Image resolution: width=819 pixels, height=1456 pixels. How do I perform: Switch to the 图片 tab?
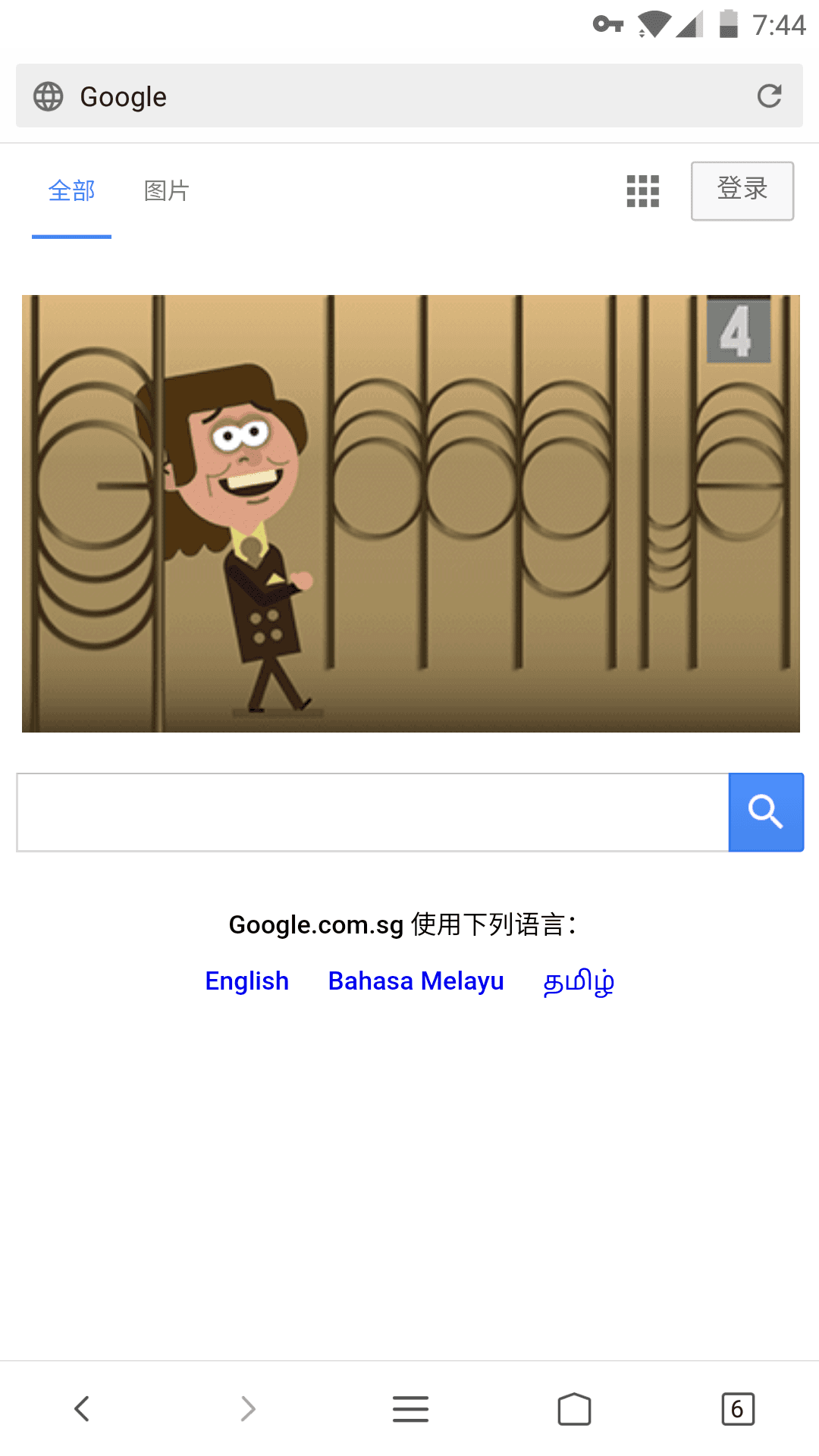tap(167, 191)
